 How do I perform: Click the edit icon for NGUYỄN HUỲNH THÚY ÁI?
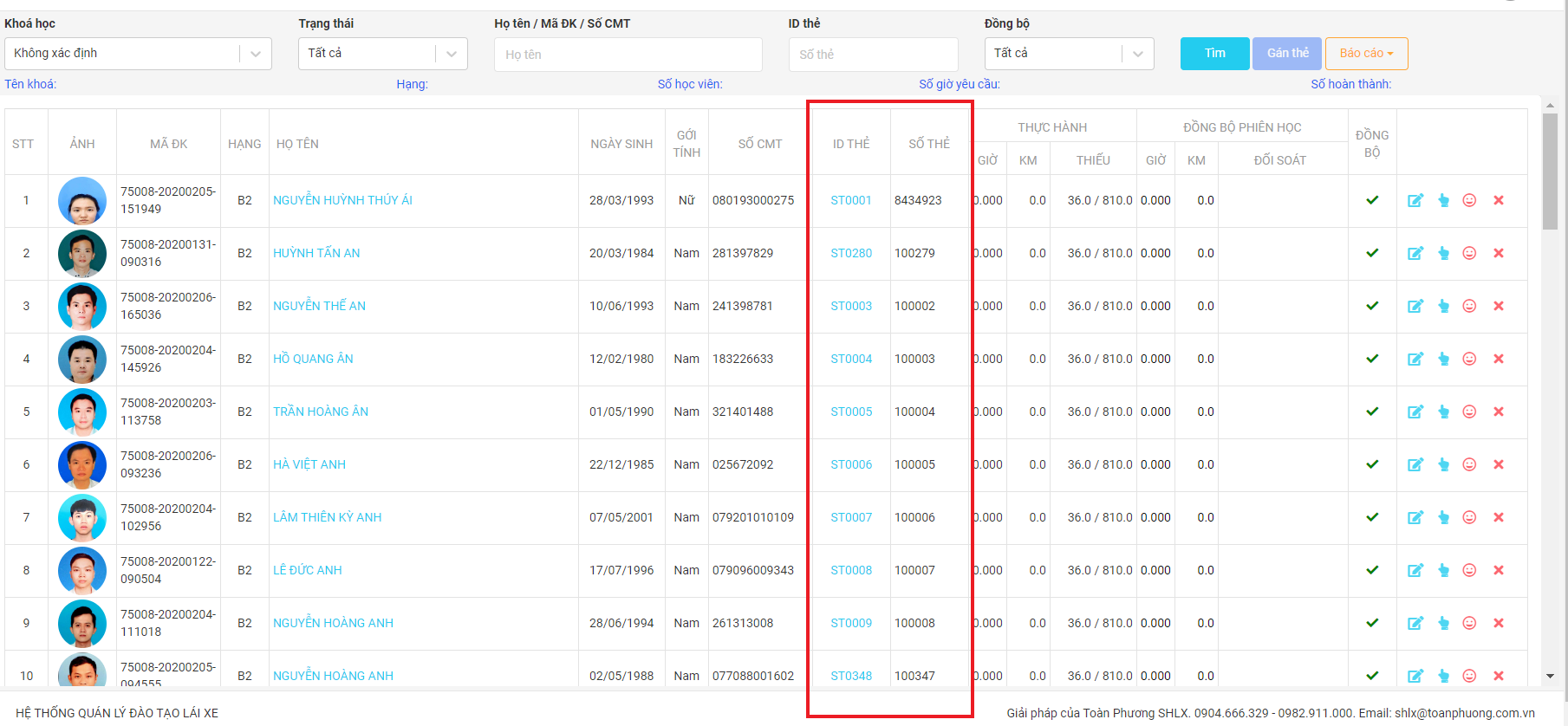coord(1415,200)
